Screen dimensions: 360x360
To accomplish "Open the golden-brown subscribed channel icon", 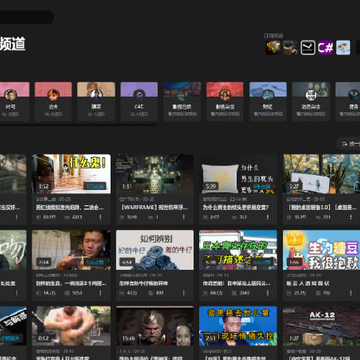I will tap(273, 48).
